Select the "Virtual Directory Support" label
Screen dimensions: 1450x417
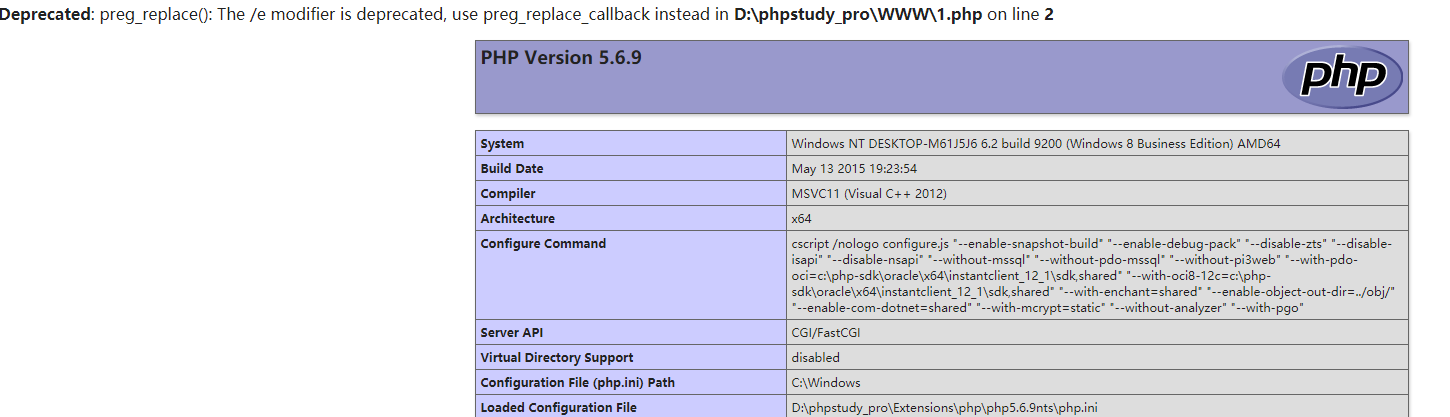557,358
